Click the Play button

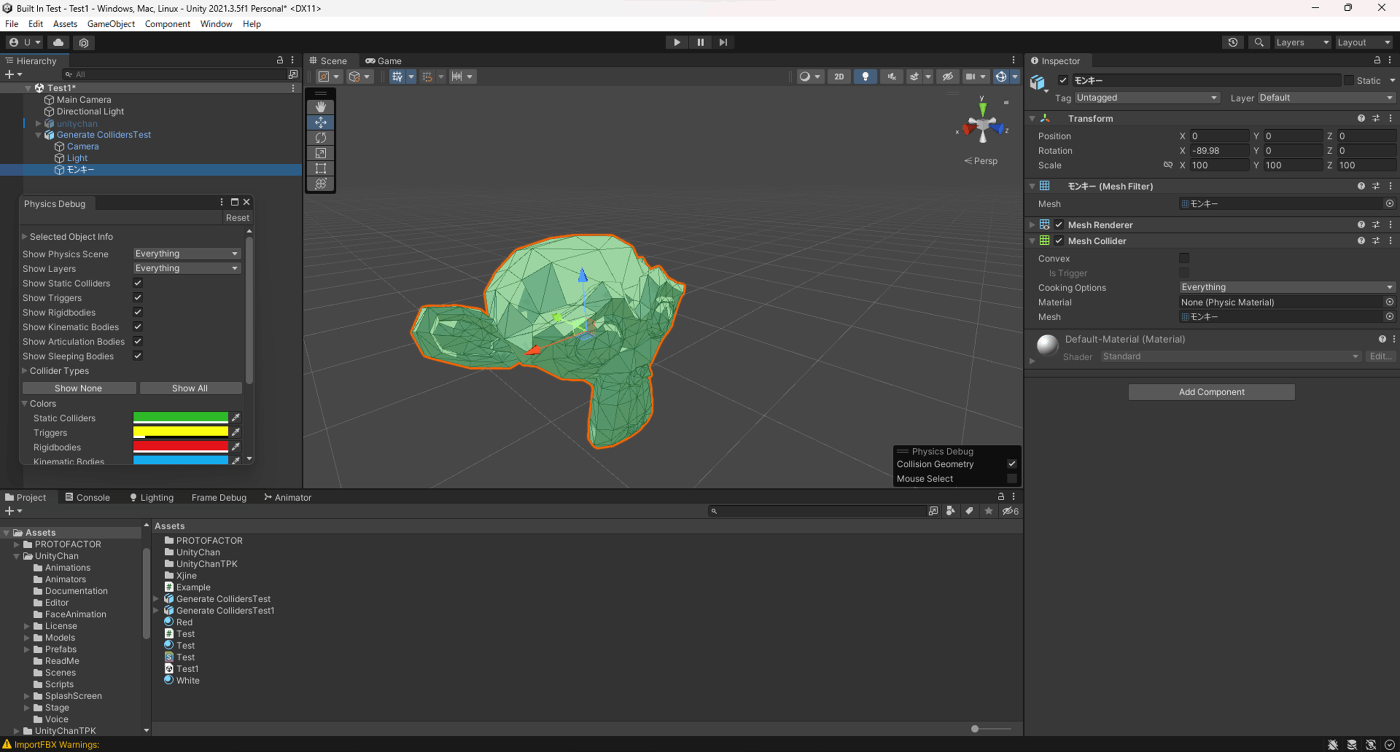click(677, 42)
